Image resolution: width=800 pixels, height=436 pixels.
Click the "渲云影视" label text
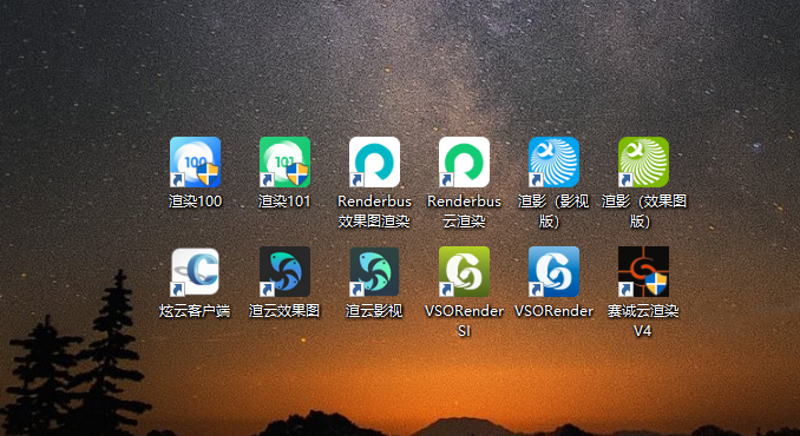coord(374,311)
